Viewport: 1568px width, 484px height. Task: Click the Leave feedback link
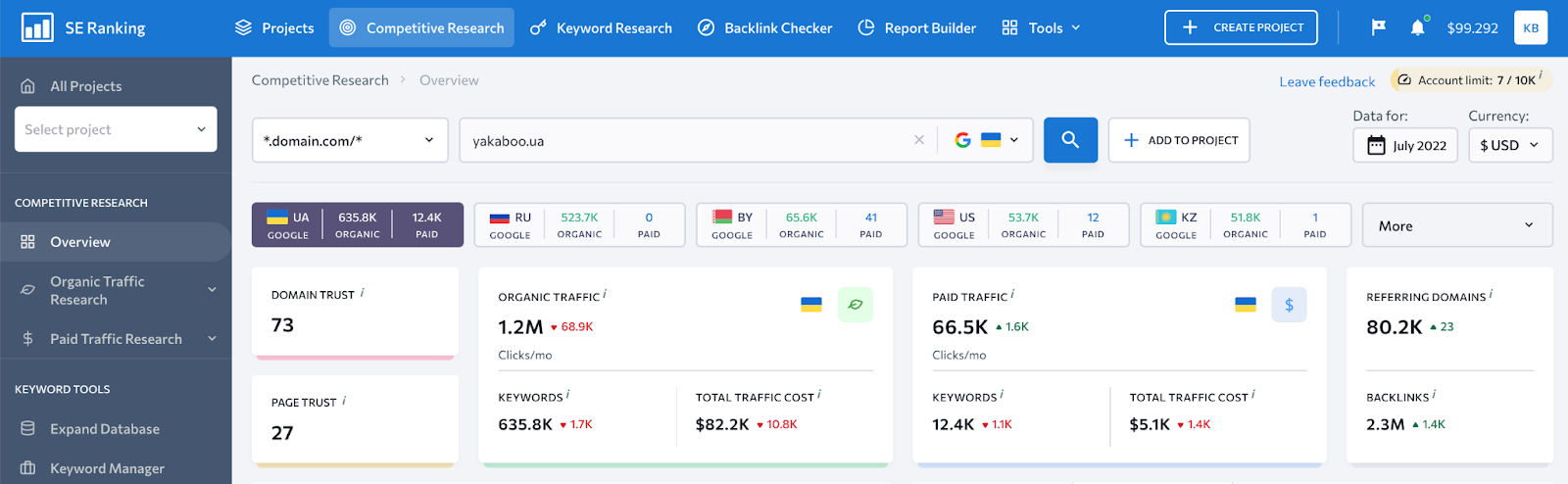(1327, 81)
